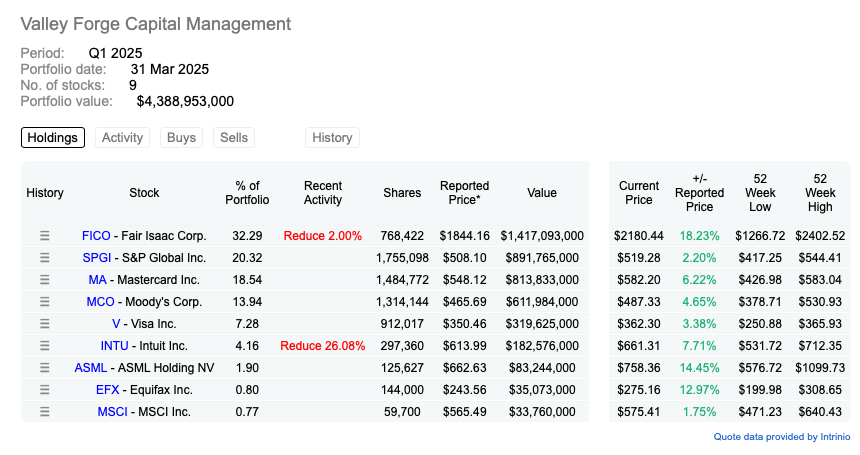Click the 52 Week Low column header
Image resolution: width=860 pixels, height=455 pixels.
point(760,193)
